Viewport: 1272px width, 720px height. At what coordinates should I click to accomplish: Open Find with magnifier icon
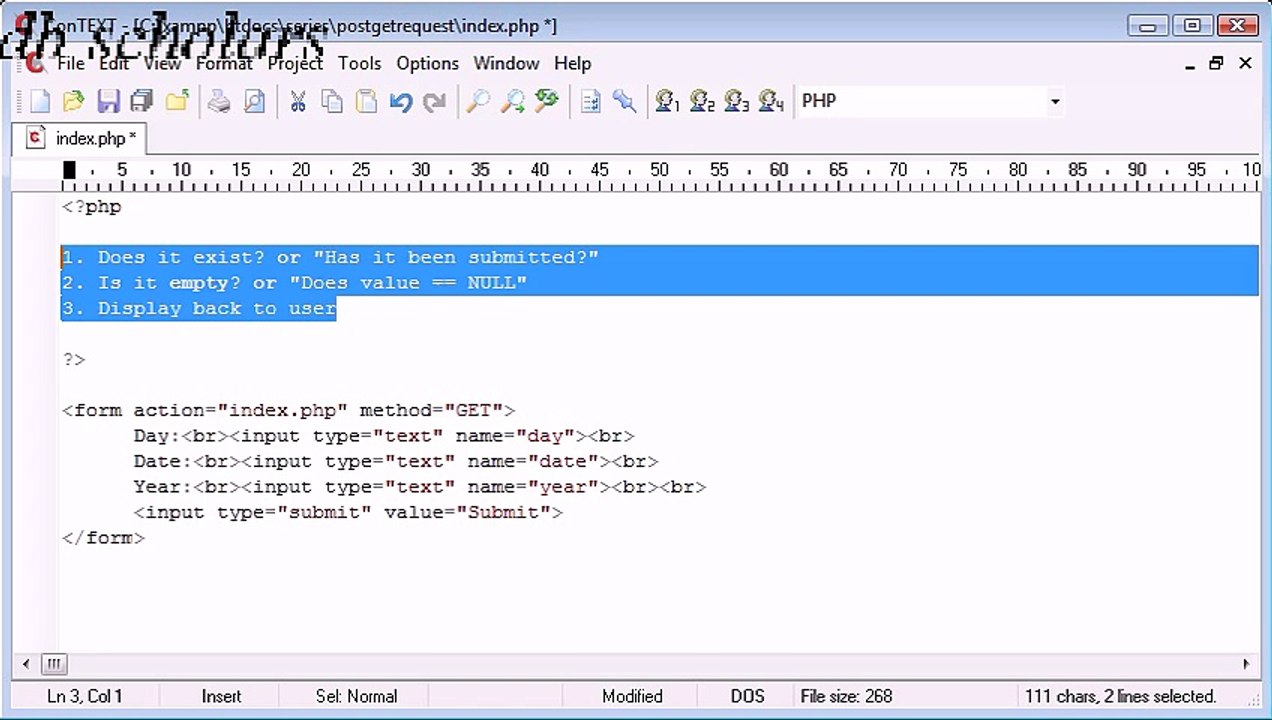(478, 101)
